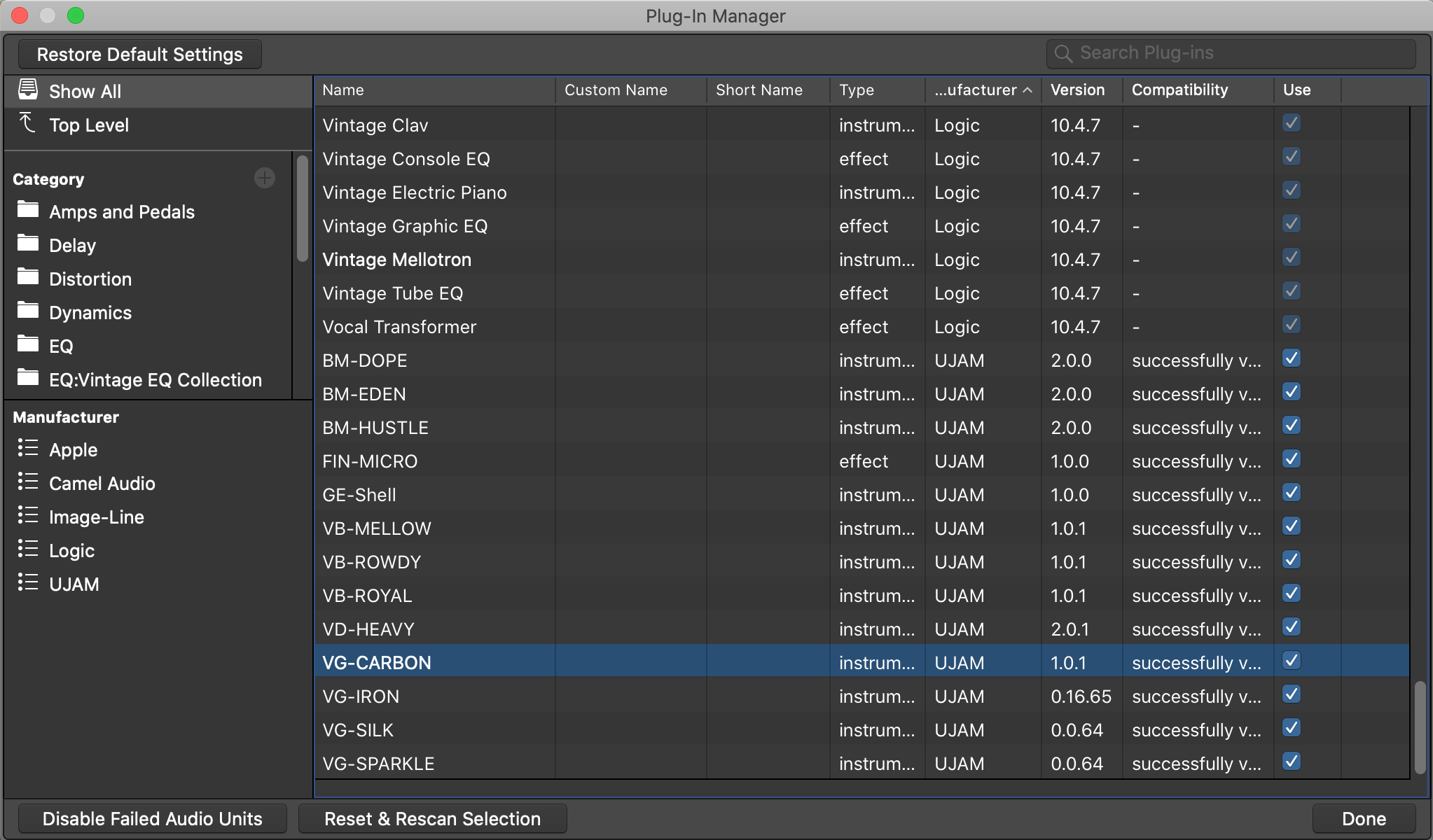
Task: Uncheck Use for VB-MELLOW
Action: click(1292, 526)
